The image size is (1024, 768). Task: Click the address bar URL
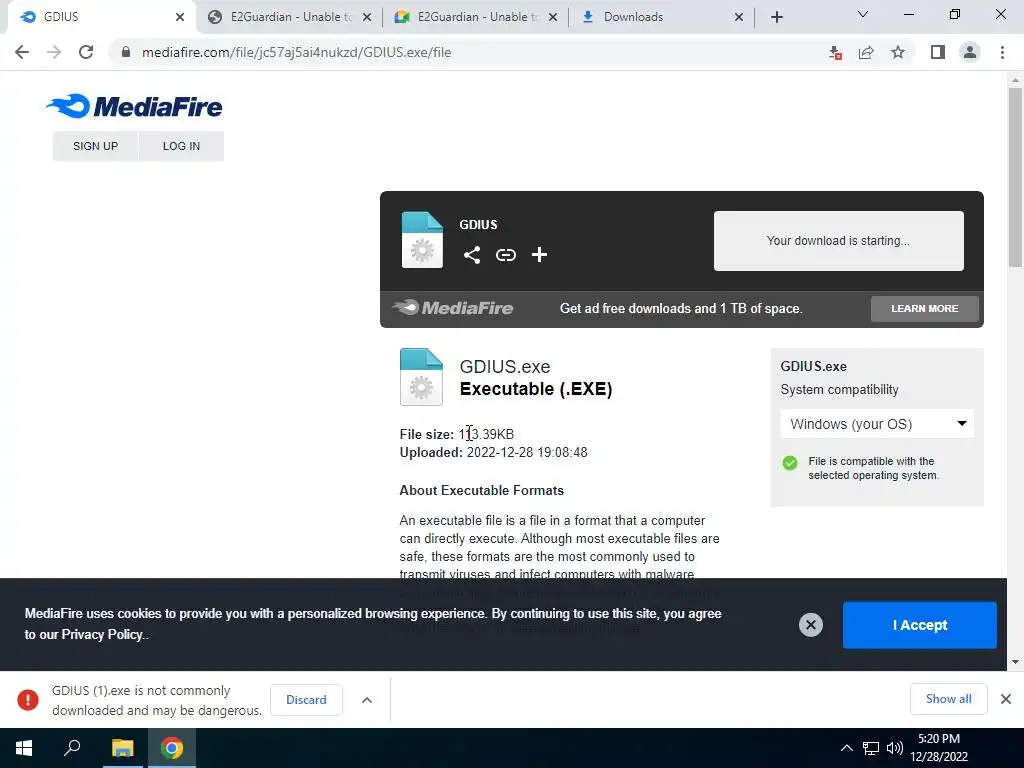point(296,52)
